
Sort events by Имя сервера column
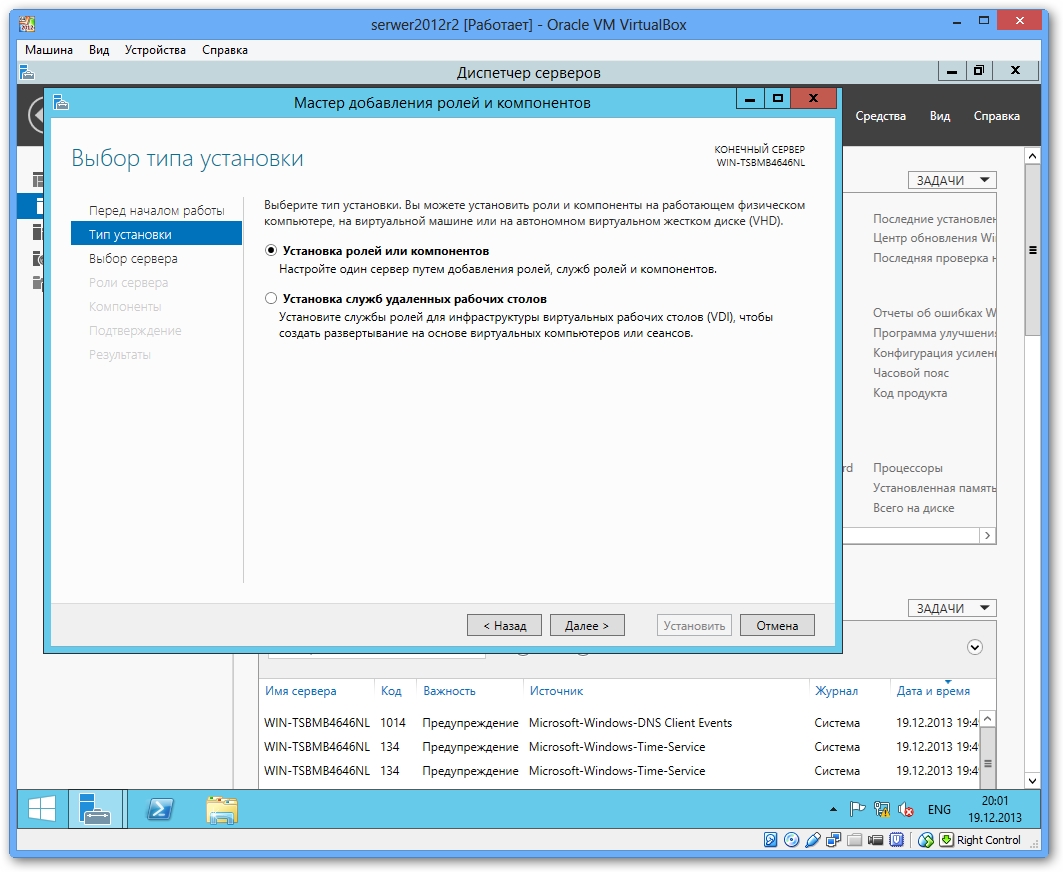[300, 690]
